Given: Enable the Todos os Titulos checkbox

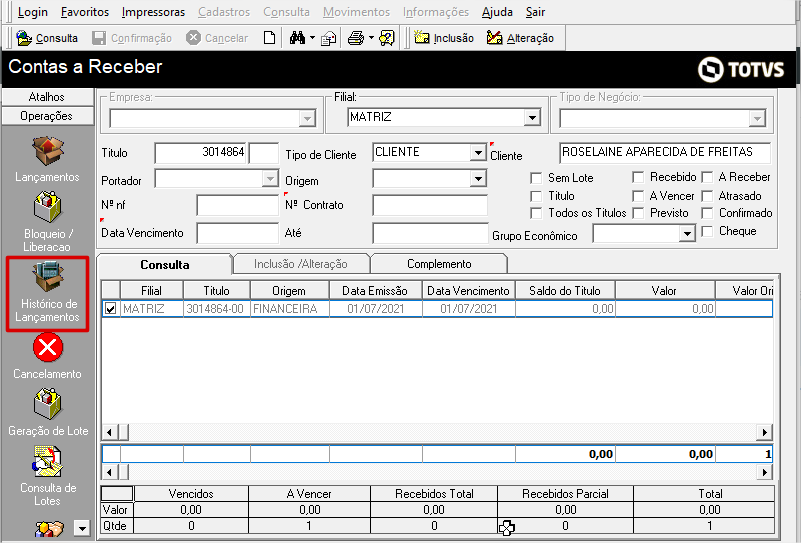Looking at the screenshot, I should [x=536, y=213].
